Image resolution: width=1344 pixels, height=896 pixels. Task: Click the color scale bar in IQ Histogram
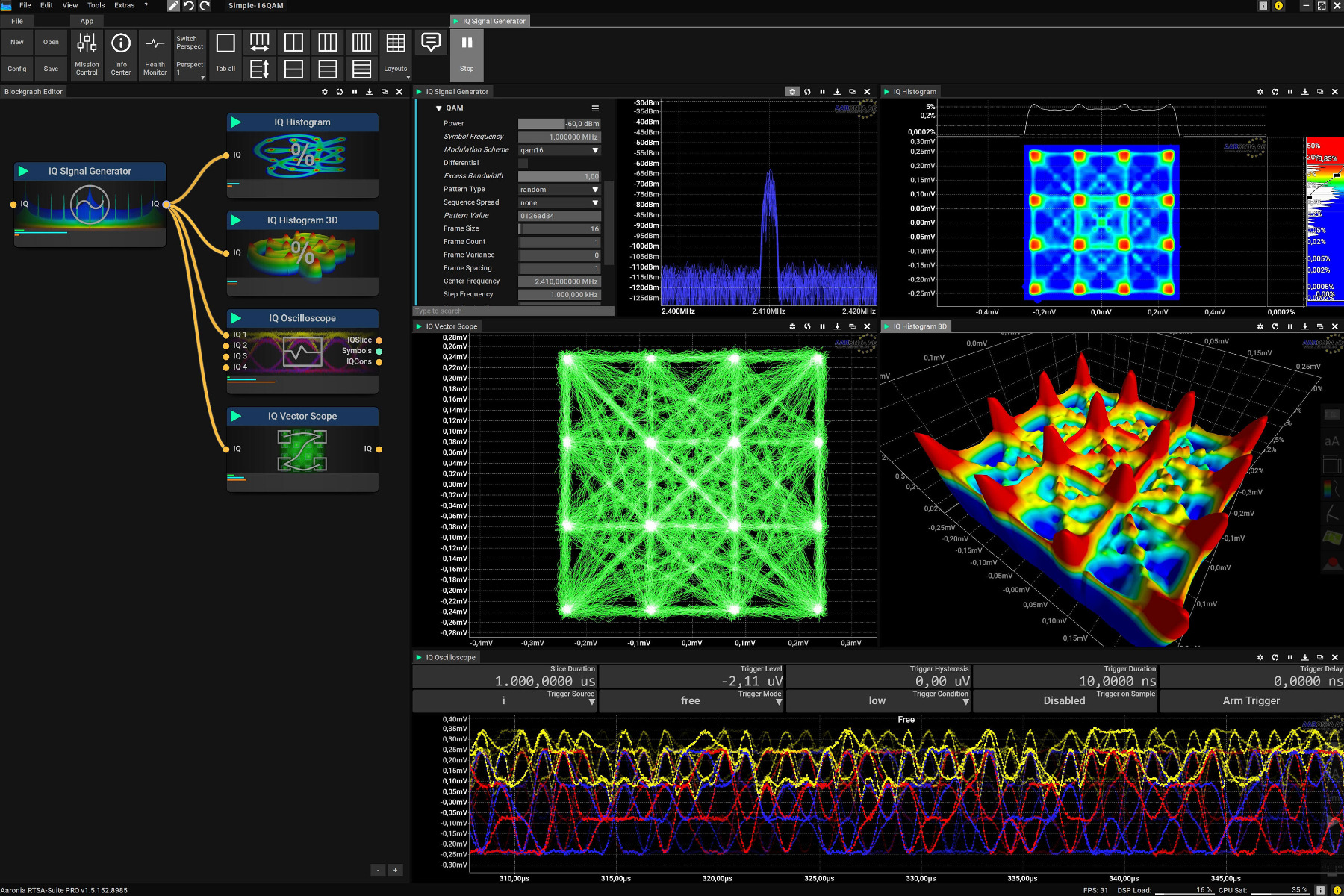coord(1324,217)
